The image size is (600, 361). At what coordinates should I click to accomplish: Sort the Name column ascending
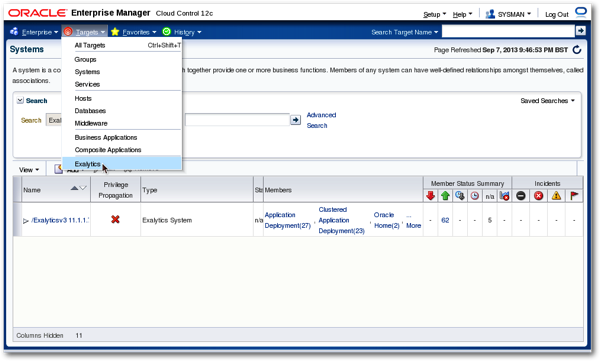[x=74, y=188]
